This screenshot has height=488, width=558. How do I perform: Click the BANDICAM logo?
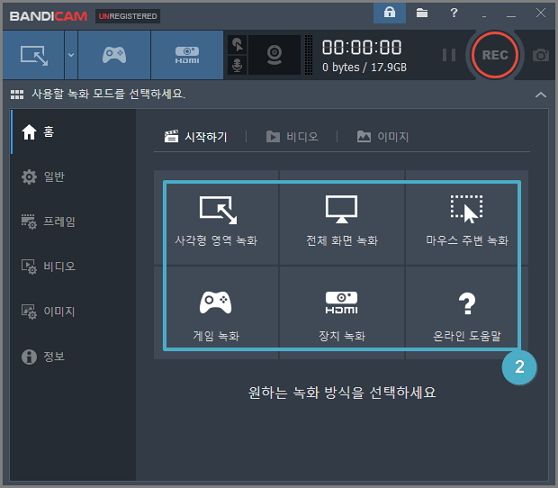(x=48, y=16)
